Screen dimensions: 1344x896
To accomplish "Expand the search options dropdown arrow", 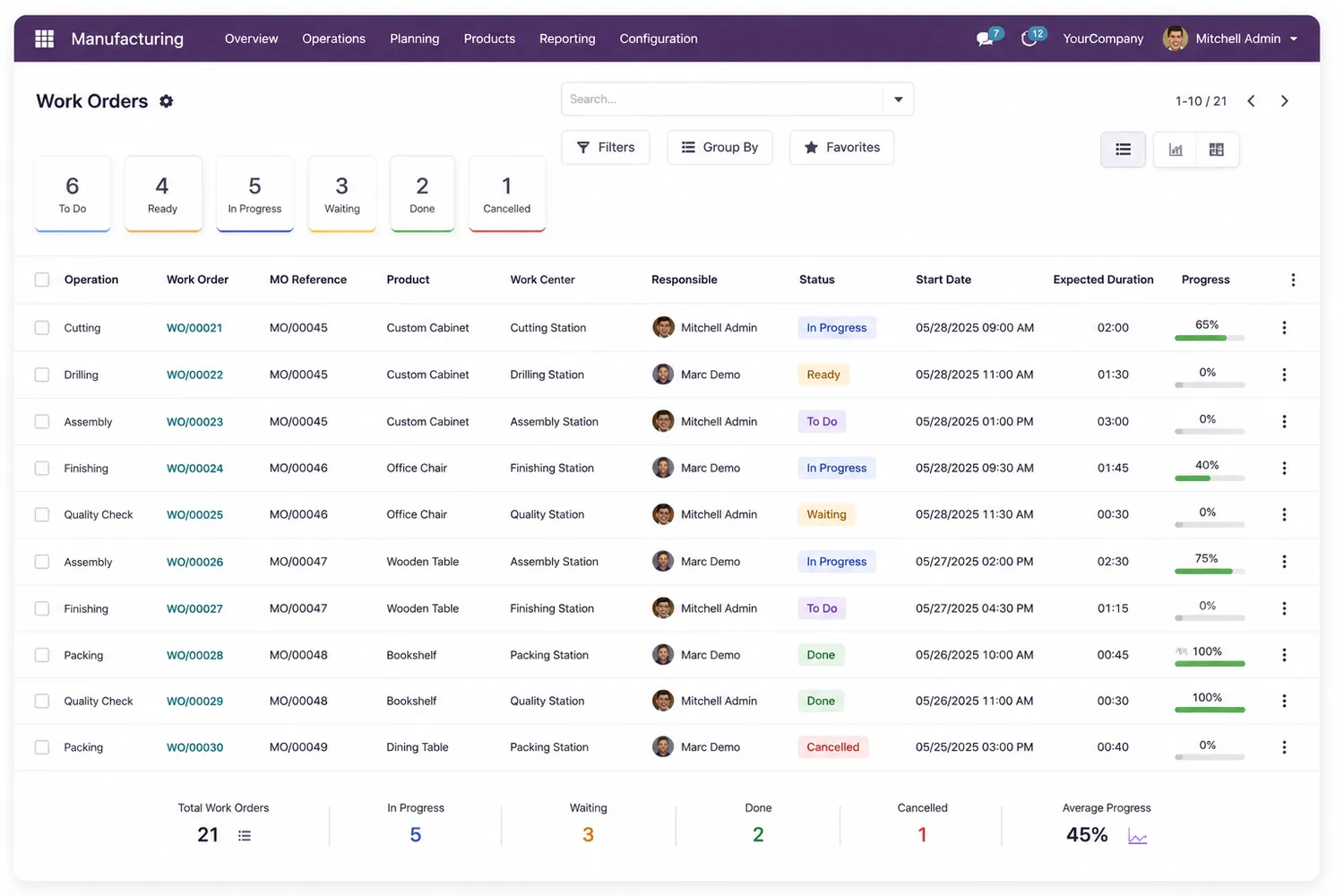I will (x=898, y=99).
